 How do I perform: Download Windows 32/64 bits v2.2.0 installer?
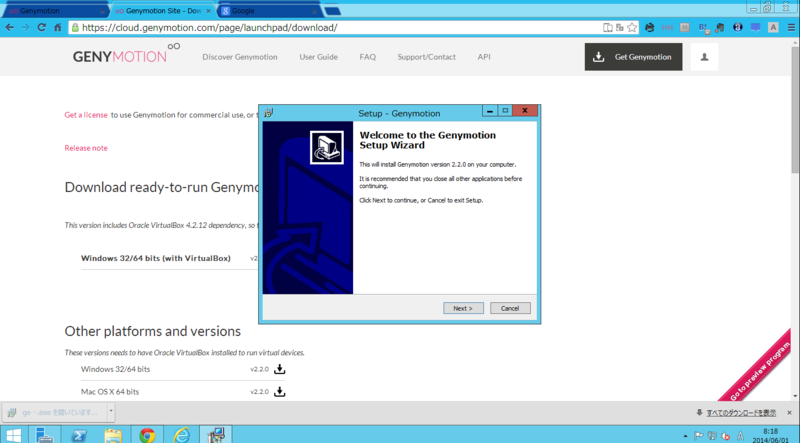pos(280,369)
